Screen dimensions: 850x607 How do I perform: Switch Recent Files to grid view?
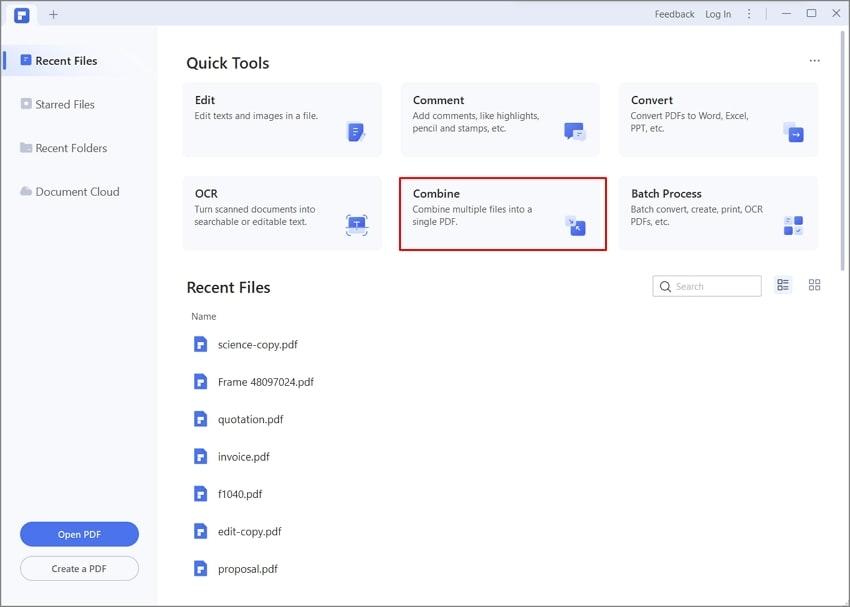[x=814, y=285]
